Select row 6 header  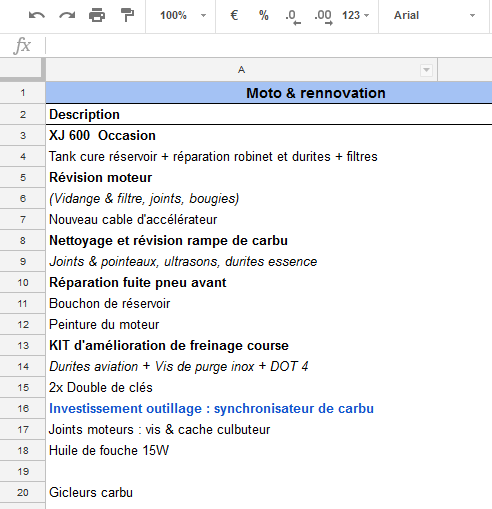[x=22, y=198]
